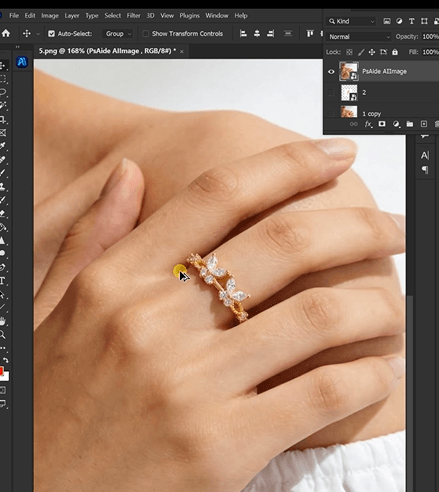This screenshot has height=492, width=439.
Task: Create a new group with the folder icon
Action: click(x=410, y=124)
